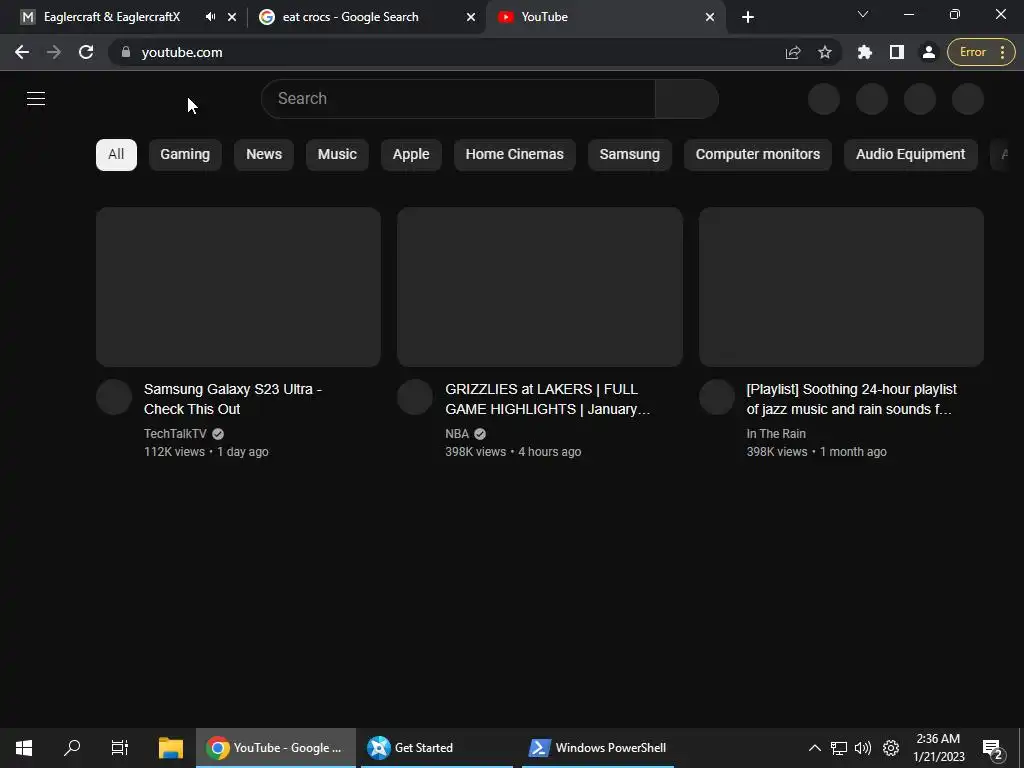Click title Samsung Galaxy S23 Ultra - Check This Out
The image size is (1024, 768).
232,399
